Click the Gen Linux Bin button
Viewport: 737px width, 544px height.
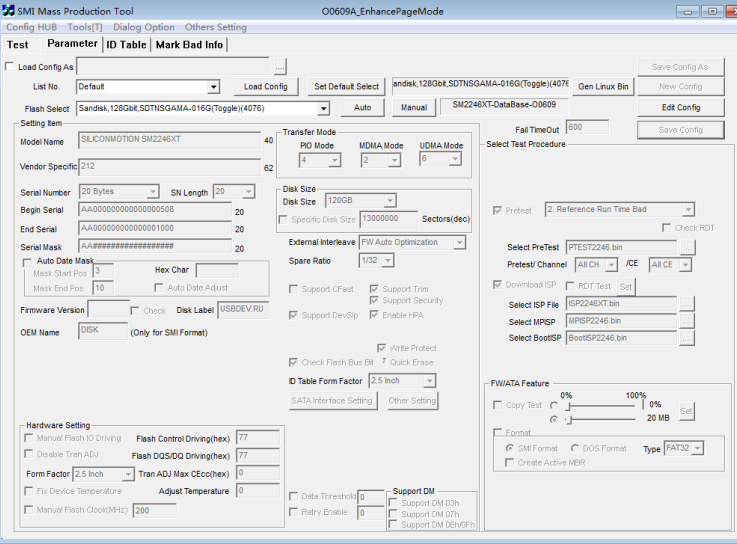[603, 87]
